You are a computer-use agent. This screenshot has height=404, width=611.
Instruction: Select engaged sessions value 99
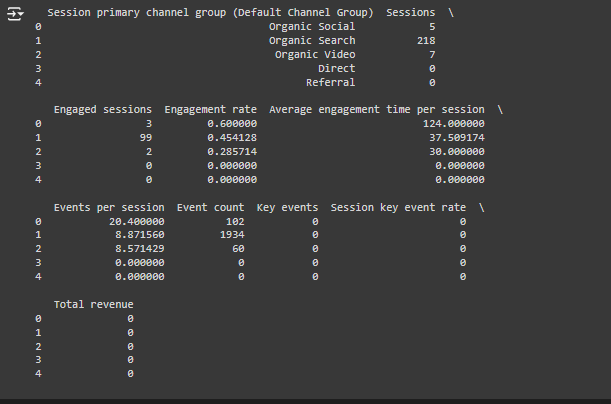tap(146, 138)
